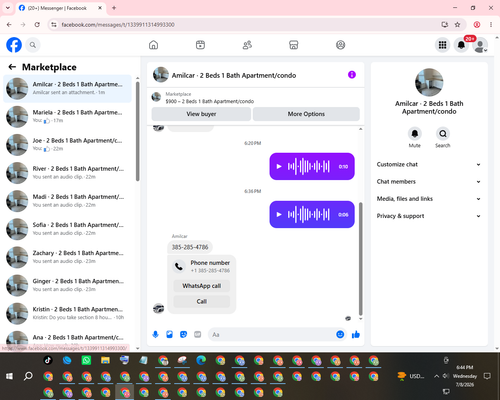Viewport: 500px width, 400px height.
Task: Go to the Home feed icon
Action: click(153, 45)
